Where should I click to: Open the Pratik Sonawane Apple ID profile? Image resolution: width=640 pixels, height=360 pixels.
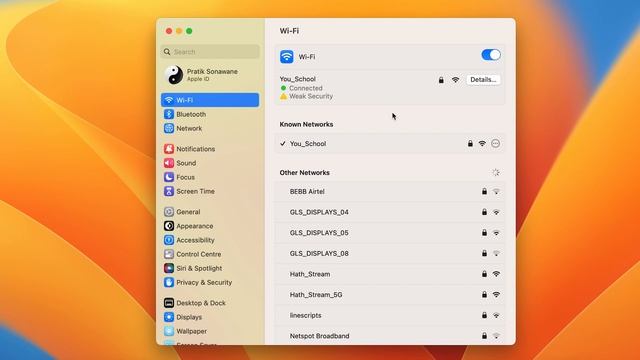(x=210, y=75)
